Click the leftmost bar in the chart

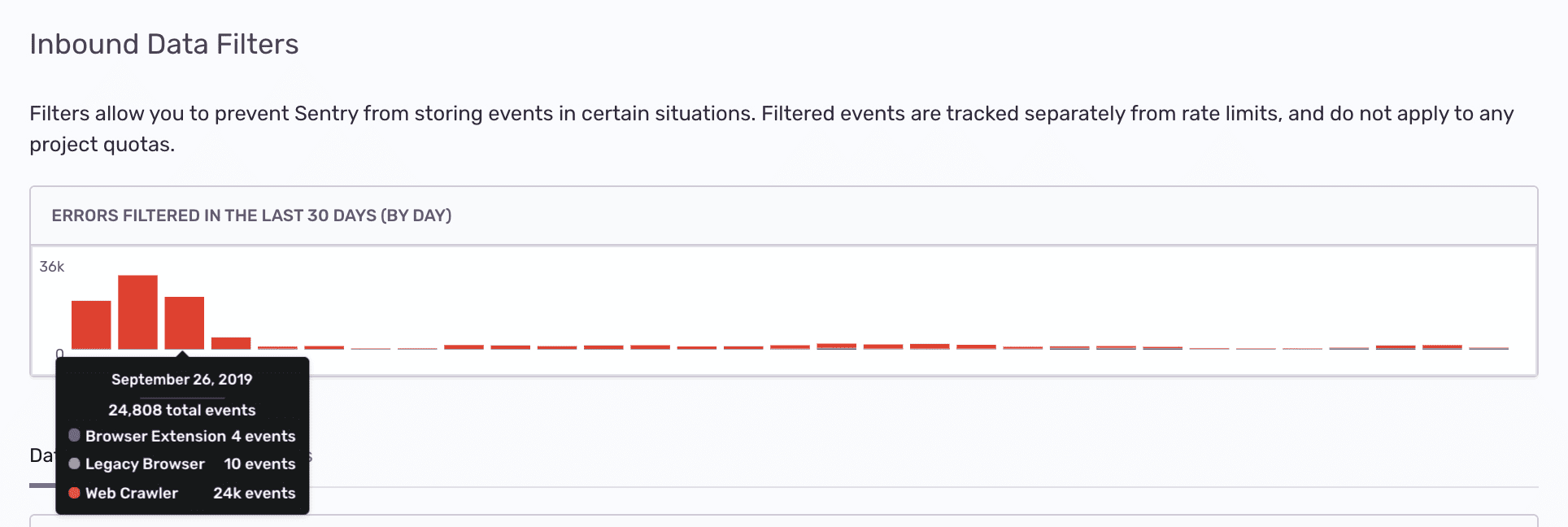tap(91, 324)
